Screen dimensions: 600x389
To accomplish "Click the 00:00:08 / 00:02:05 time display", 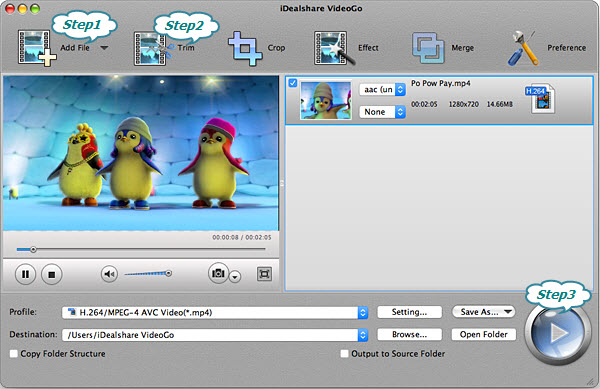I will coord(242,238).
